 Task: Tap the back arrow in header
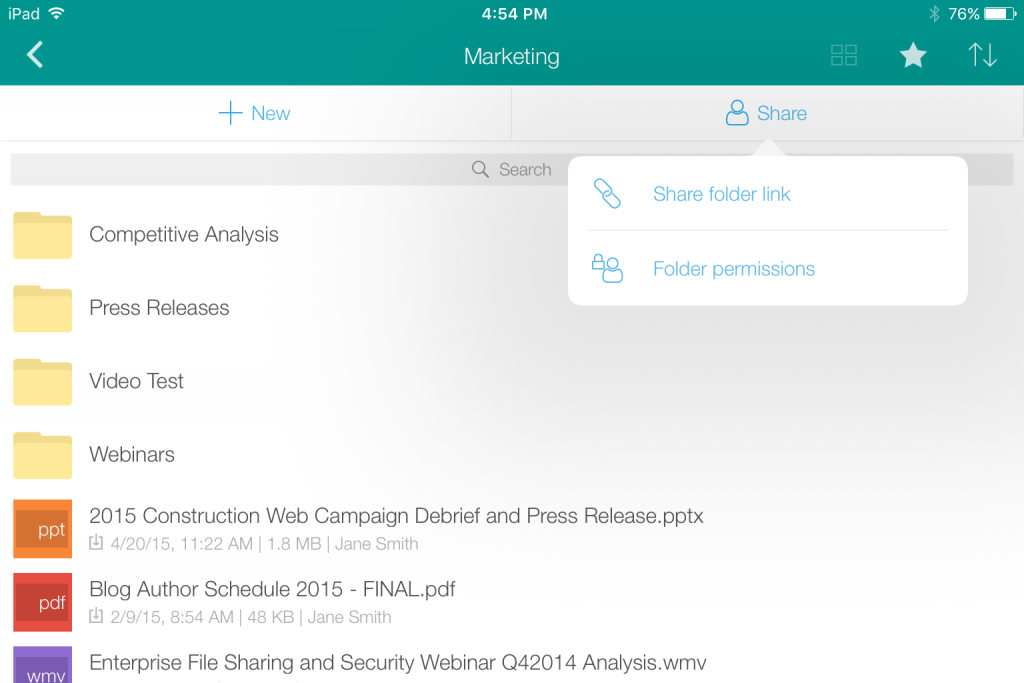point(35,55)
